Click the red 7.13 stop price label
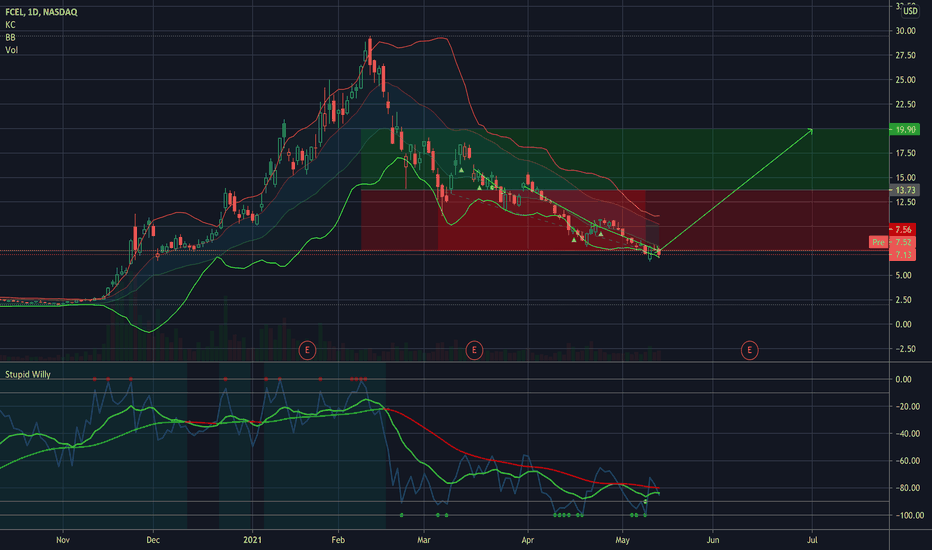This screenshot has height=550, width=932. point(903,254)
